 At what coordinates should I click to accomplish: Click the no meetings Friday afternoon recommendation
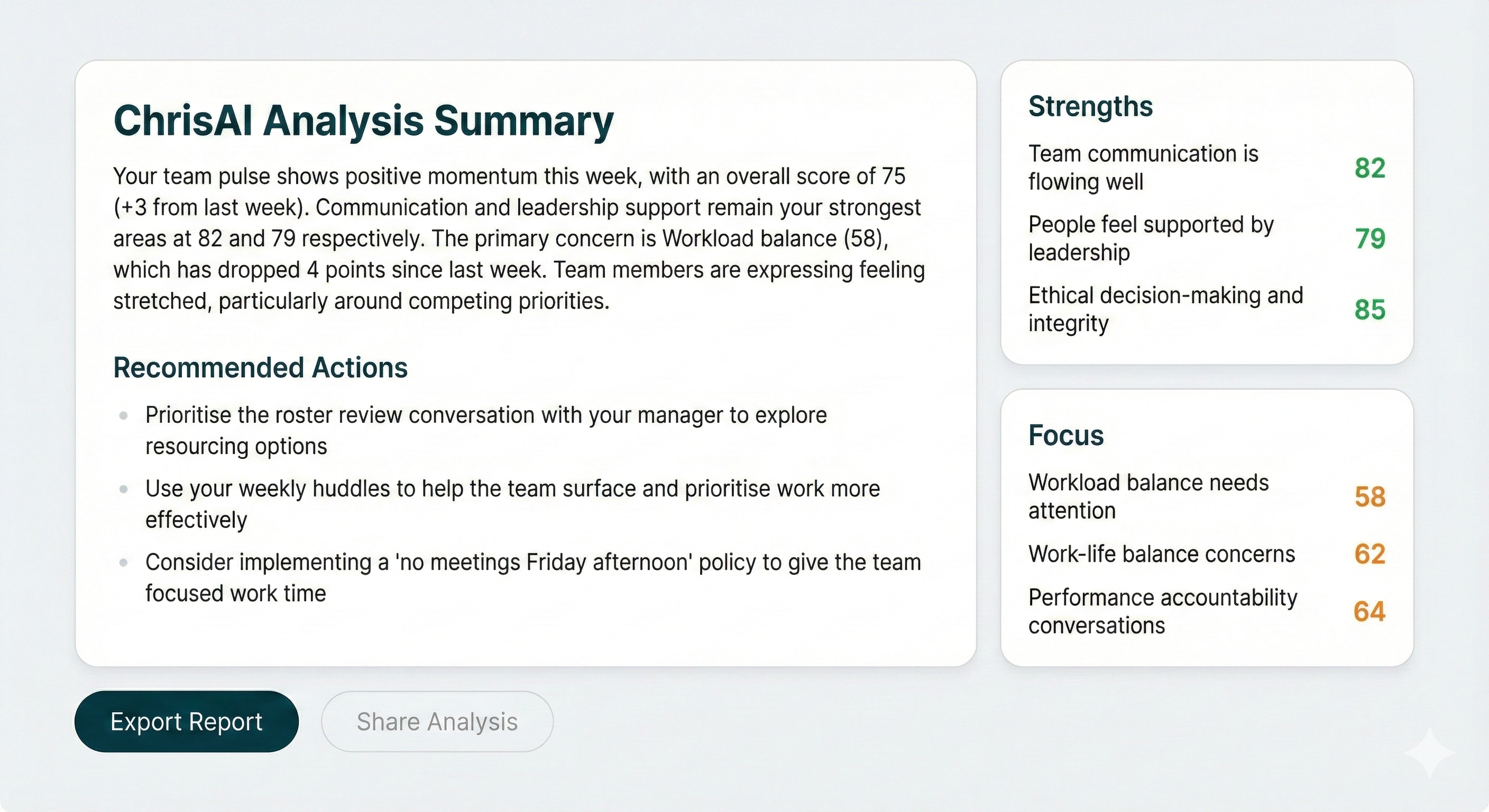click(x=532, y=577)
